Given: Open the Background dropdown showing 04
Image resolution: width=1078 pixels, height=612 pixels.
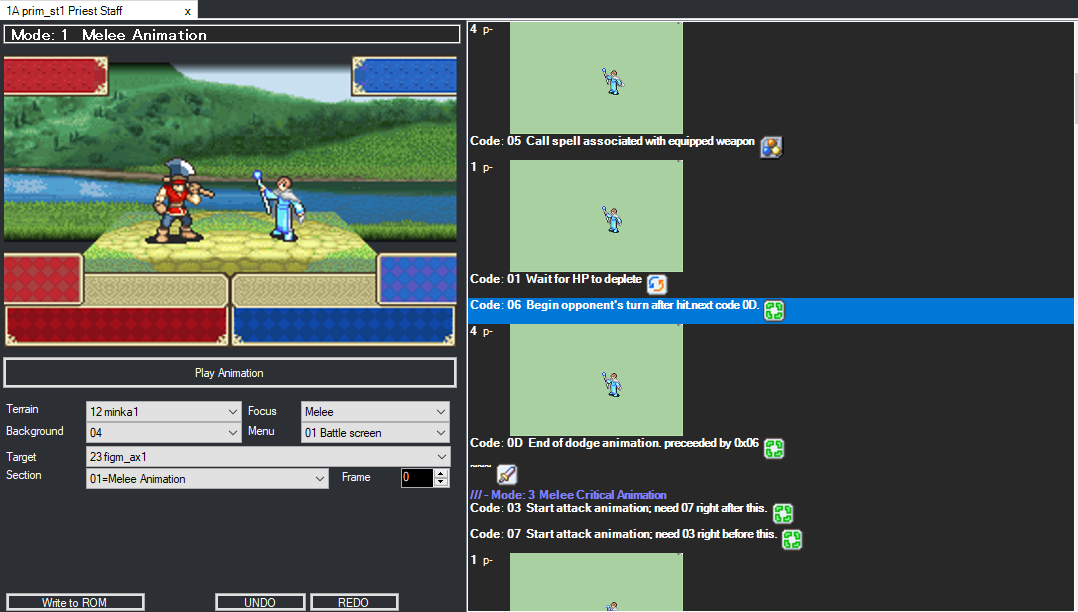Looking at the screenshot, I should pyautogui.click(x=164, y=433).
